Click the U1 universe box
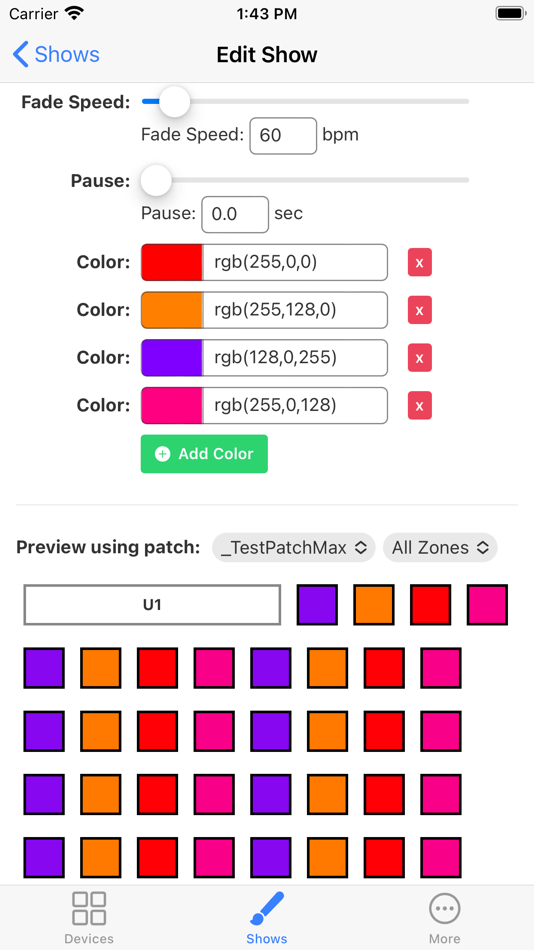This screenshot has height=950, width=534. point(152,605)
